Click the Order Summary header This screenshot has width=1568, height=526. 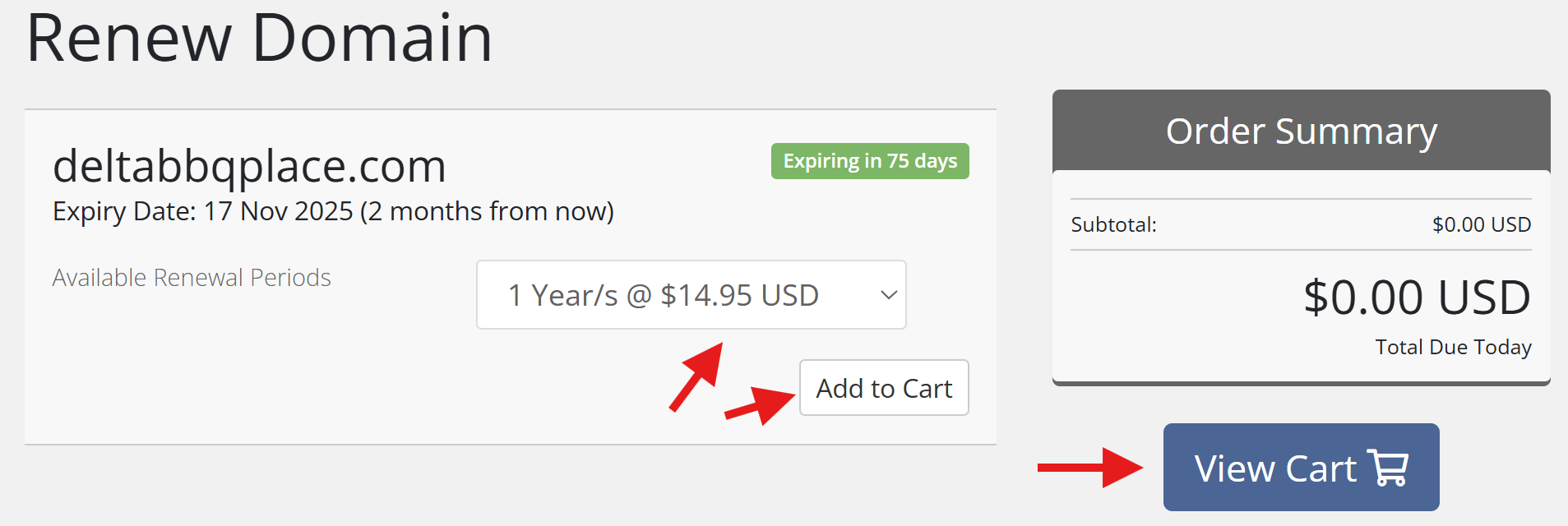pos(1301,131)
